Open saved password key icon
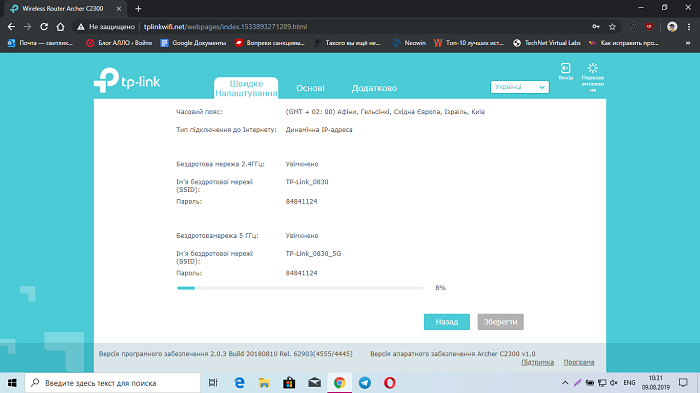This screenshot has height=393, width=700. tap(596, 27)
